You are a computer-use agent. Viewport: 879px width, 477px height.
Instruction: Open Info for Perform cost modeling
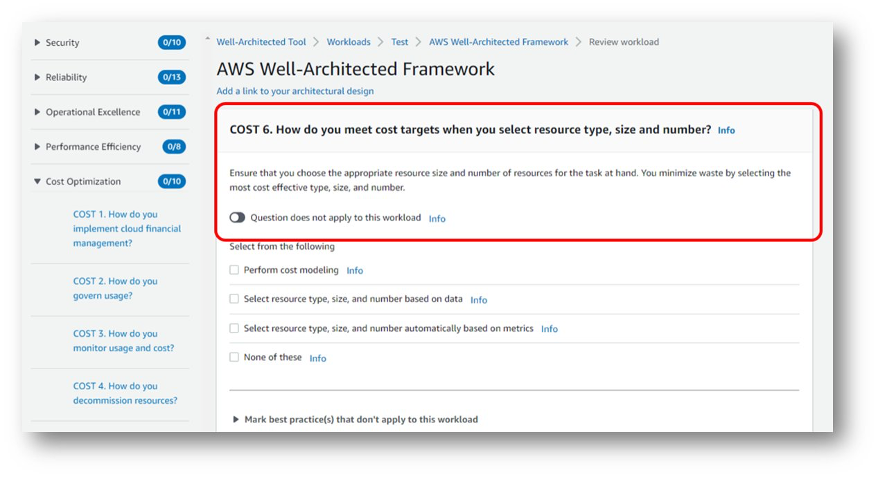click(x=355, y=271)
